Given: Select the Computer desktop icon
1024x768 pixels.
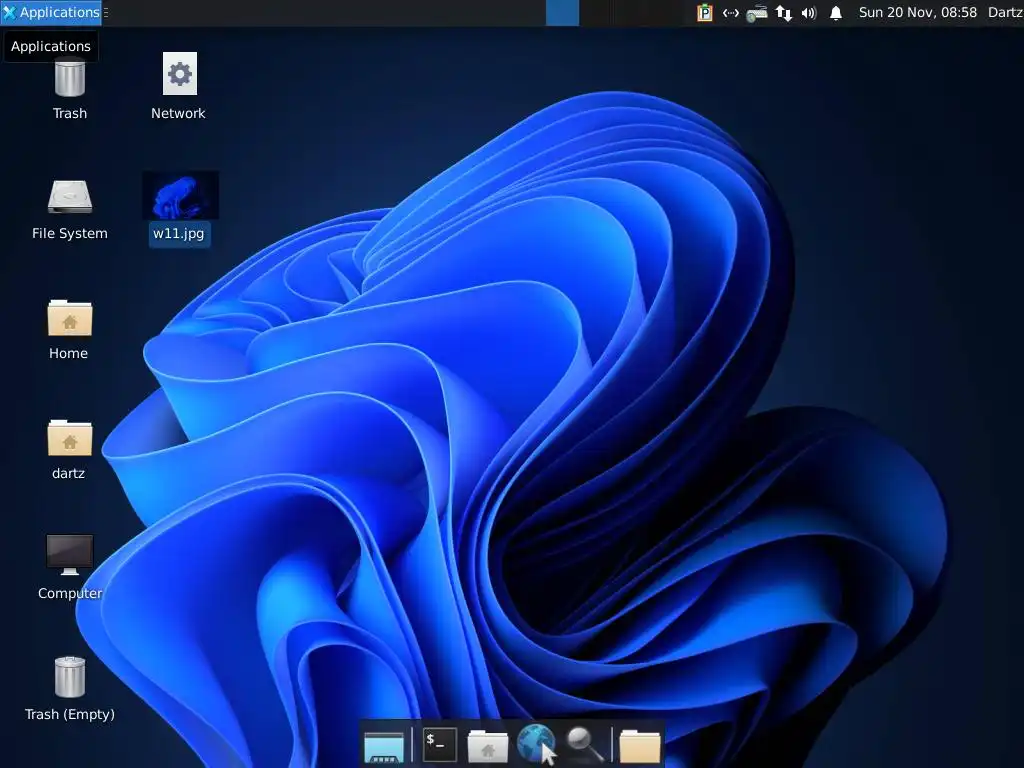Looking at the screenshot, I should coord(70,555).
